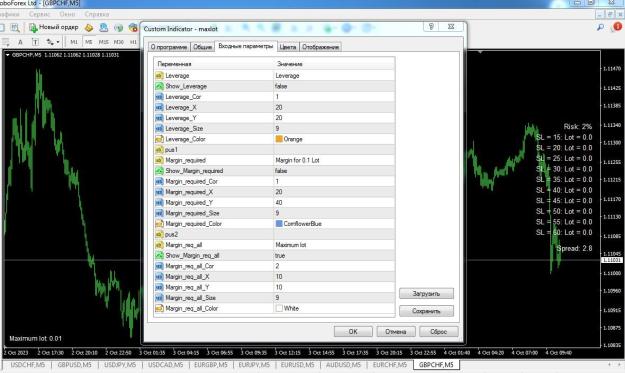The image size is (625, 373).
Task: Pick the Orange swatch for Leverage_Color
Action: tap(279, 139)
